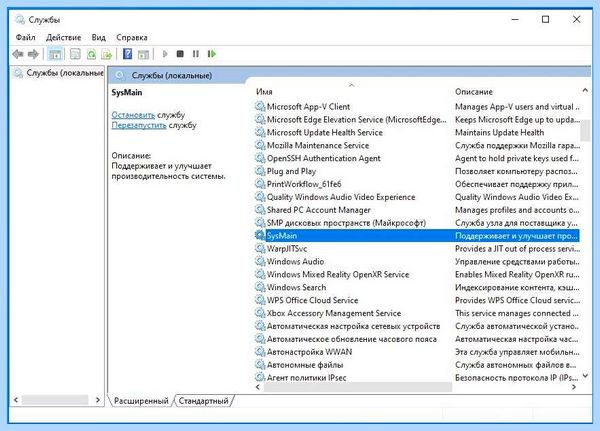Click the Restart service green icon
Viewport: 600px width, 431px height.
212,54
